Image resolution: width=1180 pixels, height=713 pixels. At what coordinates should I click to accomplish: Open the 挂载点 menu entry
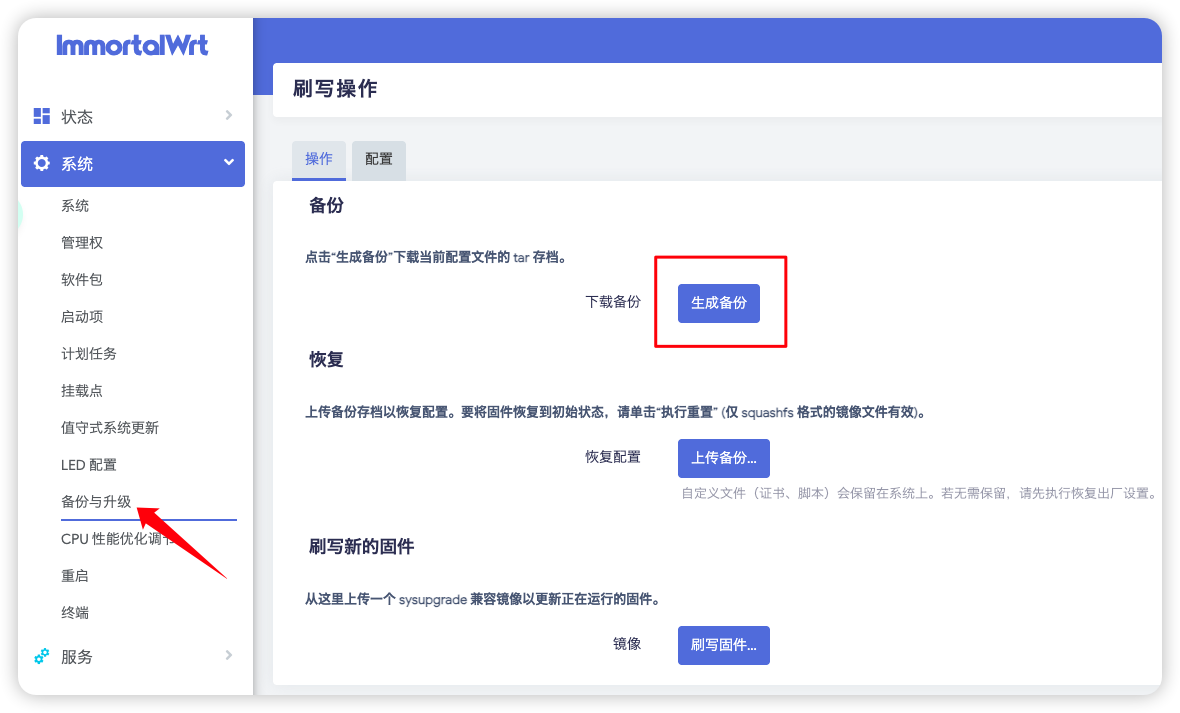click(82, 391)
